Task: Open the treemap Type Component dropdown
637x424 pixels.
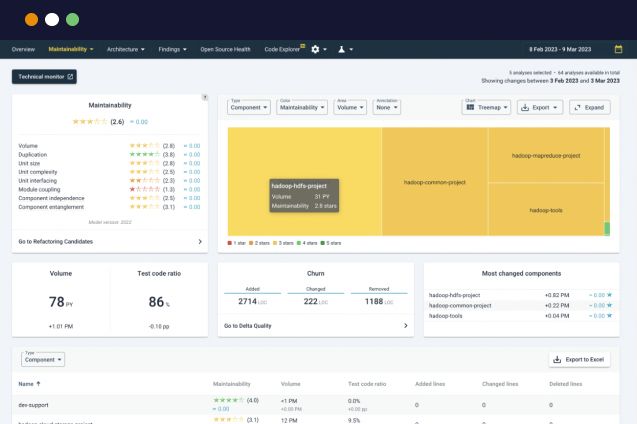Action: tap(249, 107)
